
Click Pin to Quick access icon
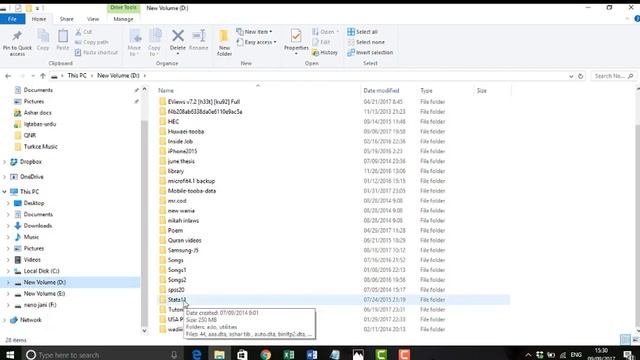point(17,36)
